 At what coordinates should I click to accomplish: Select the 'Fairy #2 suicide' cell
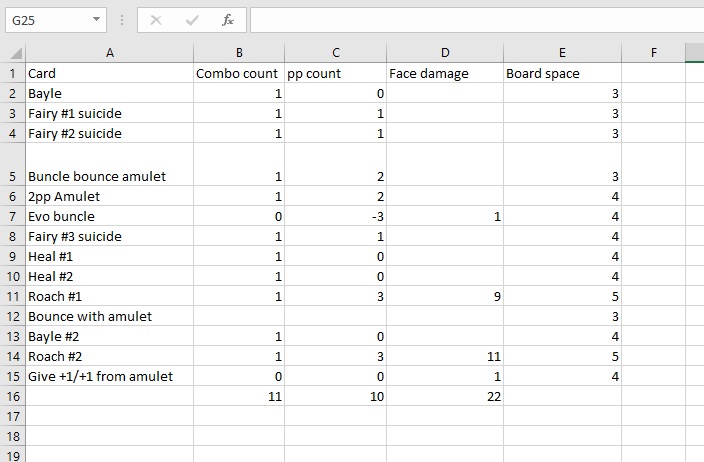[110, 133]
